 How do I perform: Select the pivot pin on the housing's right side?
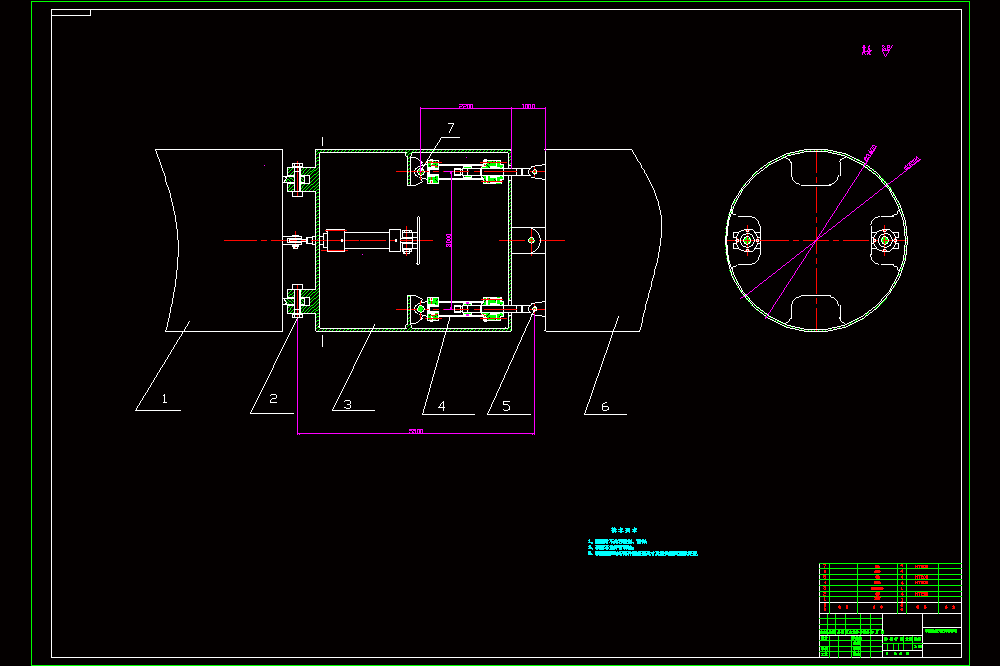(531, 240)
